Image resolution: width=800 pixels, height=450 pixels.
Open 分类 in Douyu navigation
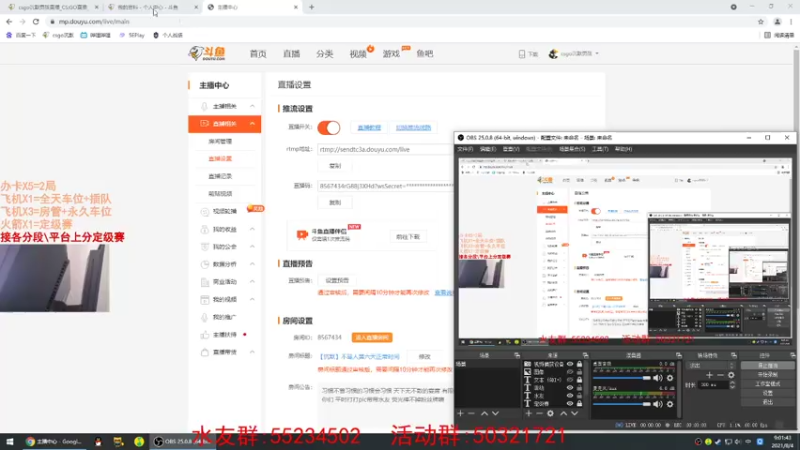[324, 54]
